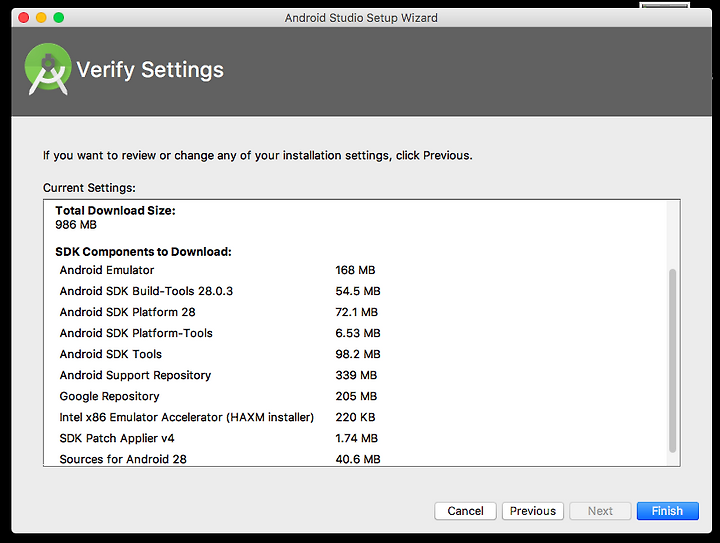Click the 205 MB size value

tap(356, 396)
